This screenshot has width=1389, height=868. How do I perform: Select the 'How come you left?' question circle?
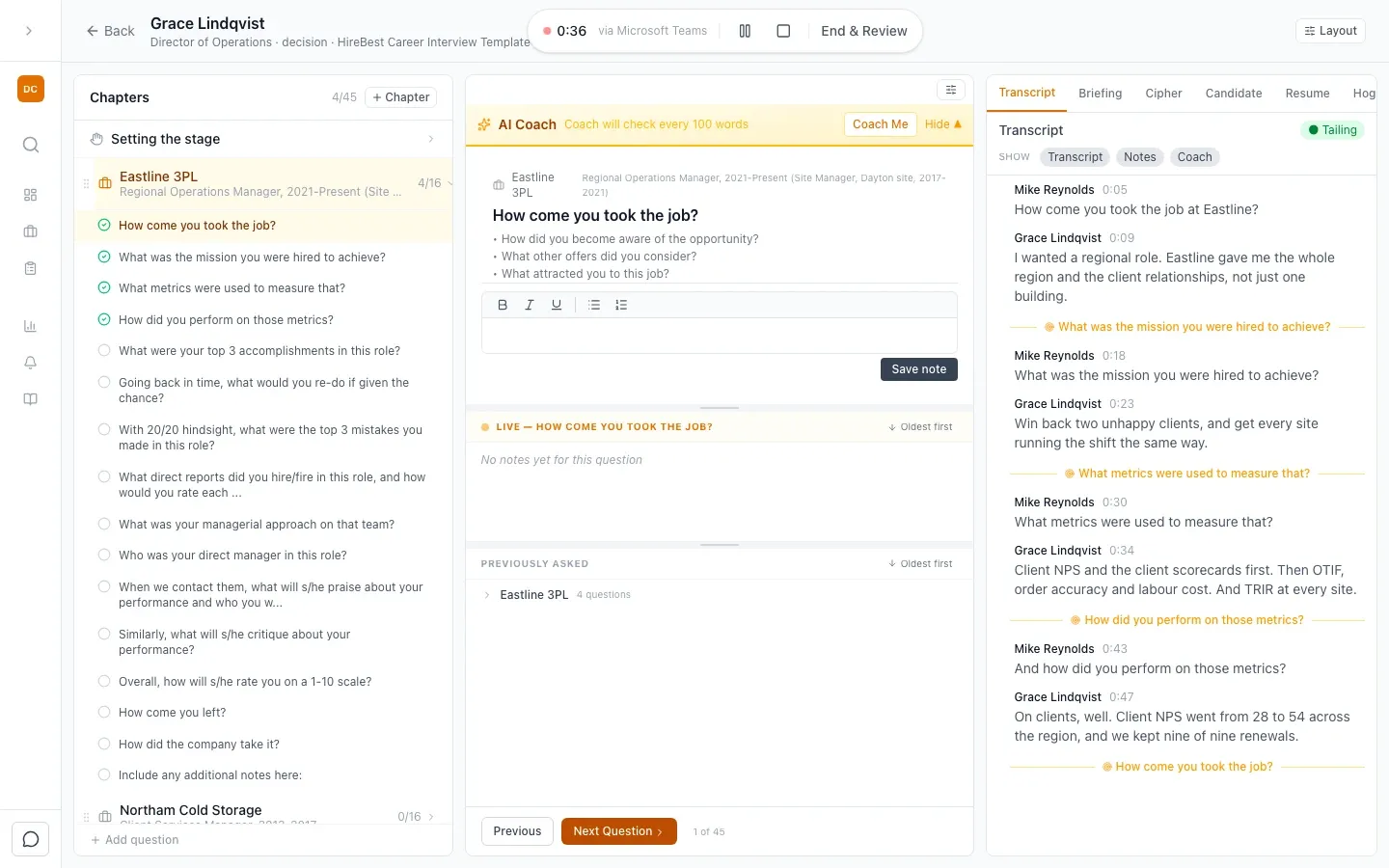click(104, 713)
